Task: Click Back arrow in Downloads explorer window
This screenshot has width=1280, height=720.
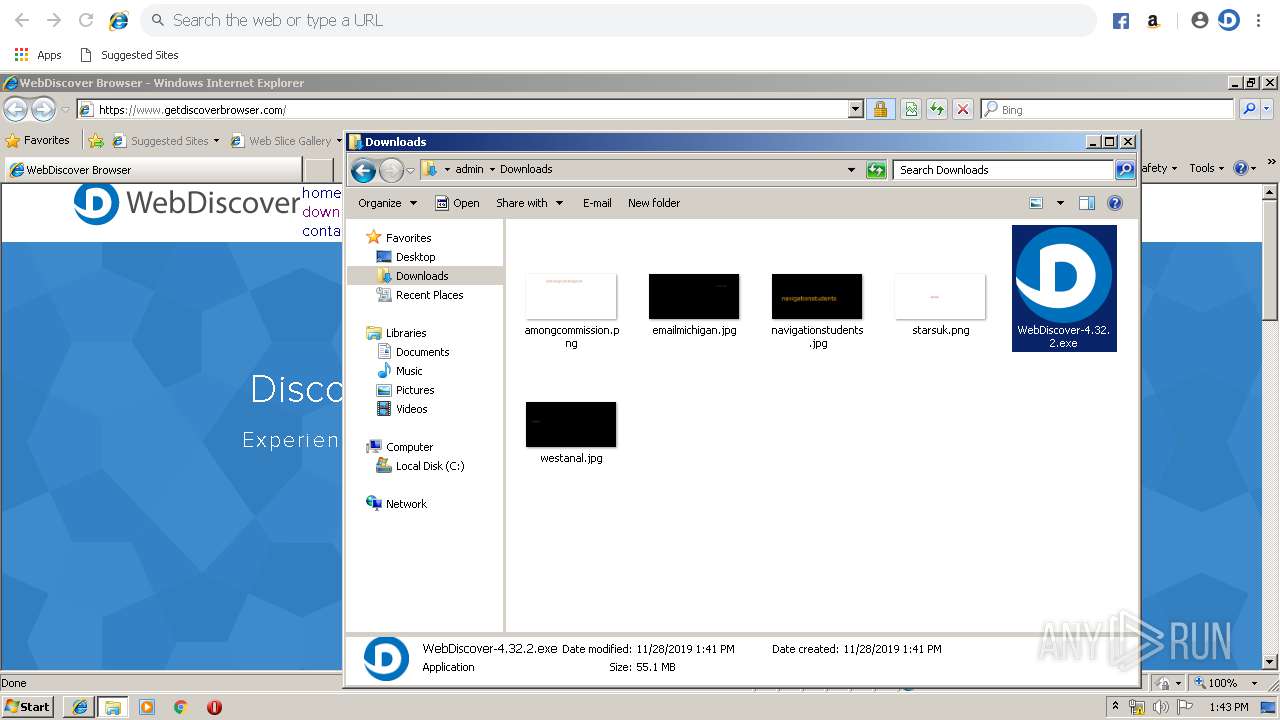Action: tap(364, 170)
